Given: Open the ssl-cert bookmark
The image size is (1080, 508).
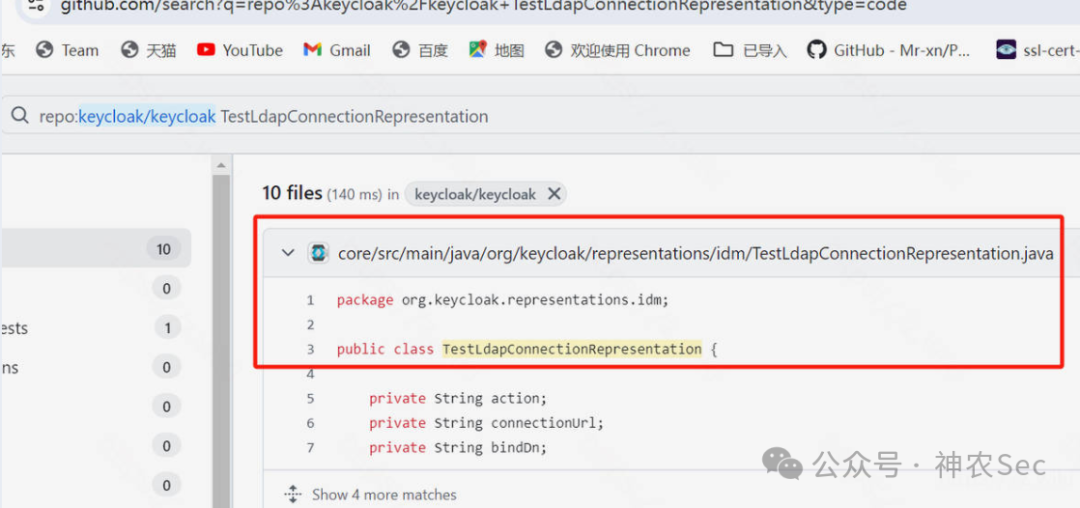Looking at the screenshot, I should [1037, 50].
